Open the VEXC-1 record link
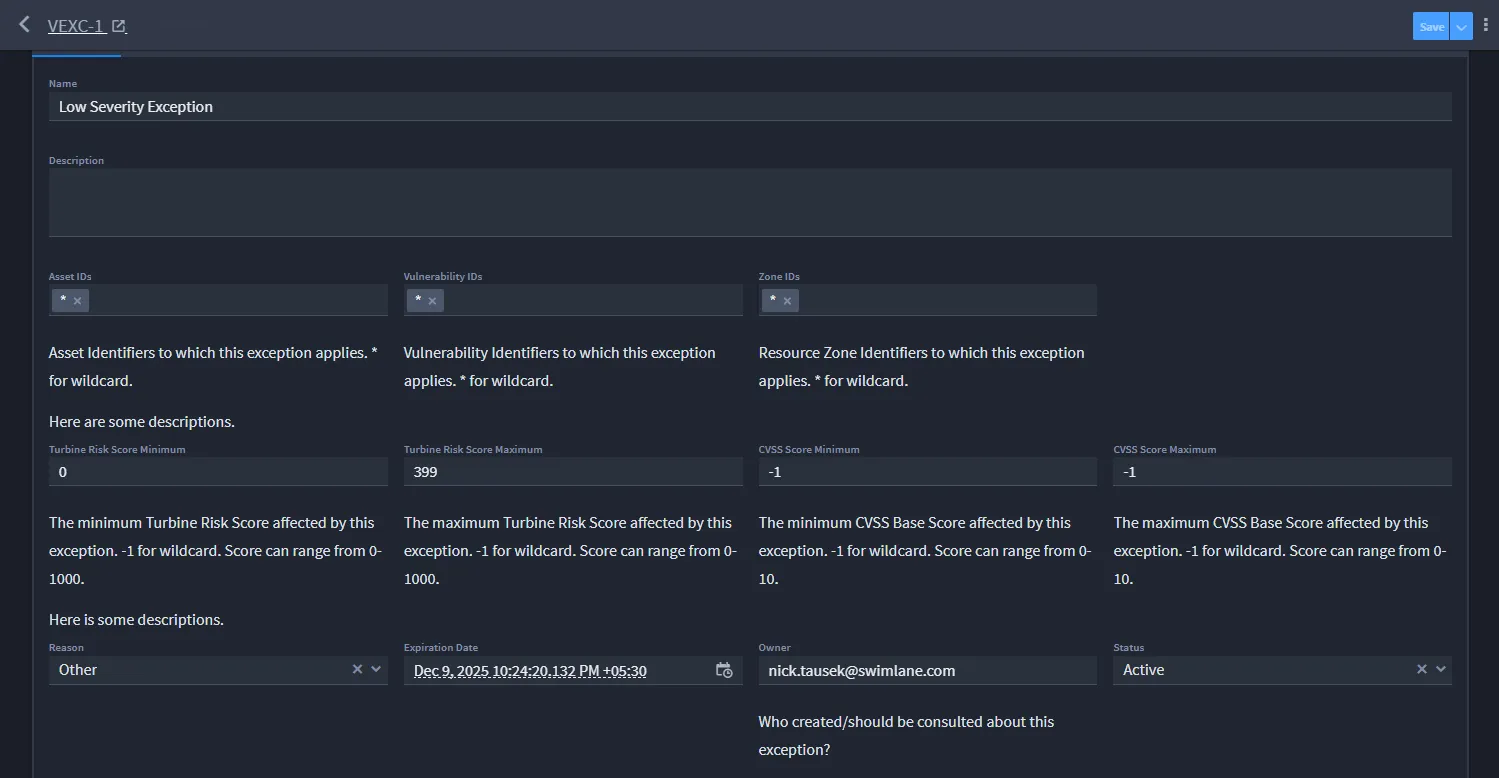This screenshot has height=778, width=1499. [76, 27]
